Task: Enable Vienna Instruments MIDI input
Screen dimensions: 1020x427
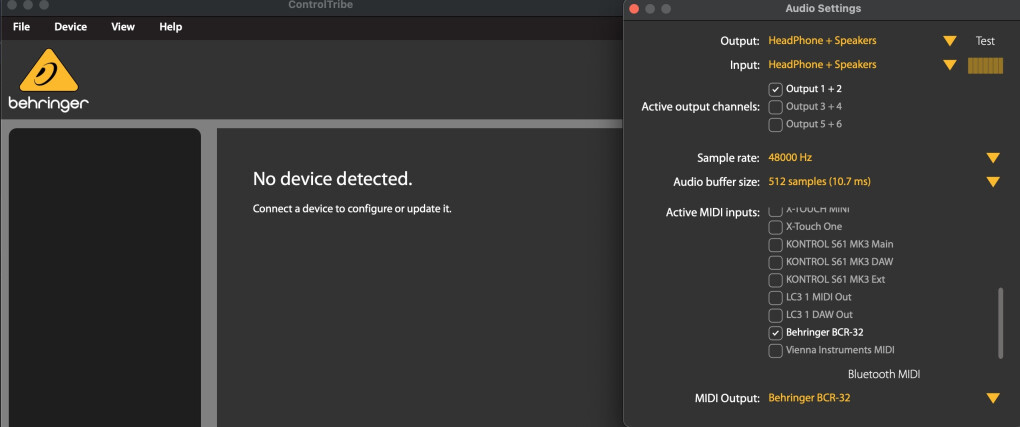Action: point(775,350)
